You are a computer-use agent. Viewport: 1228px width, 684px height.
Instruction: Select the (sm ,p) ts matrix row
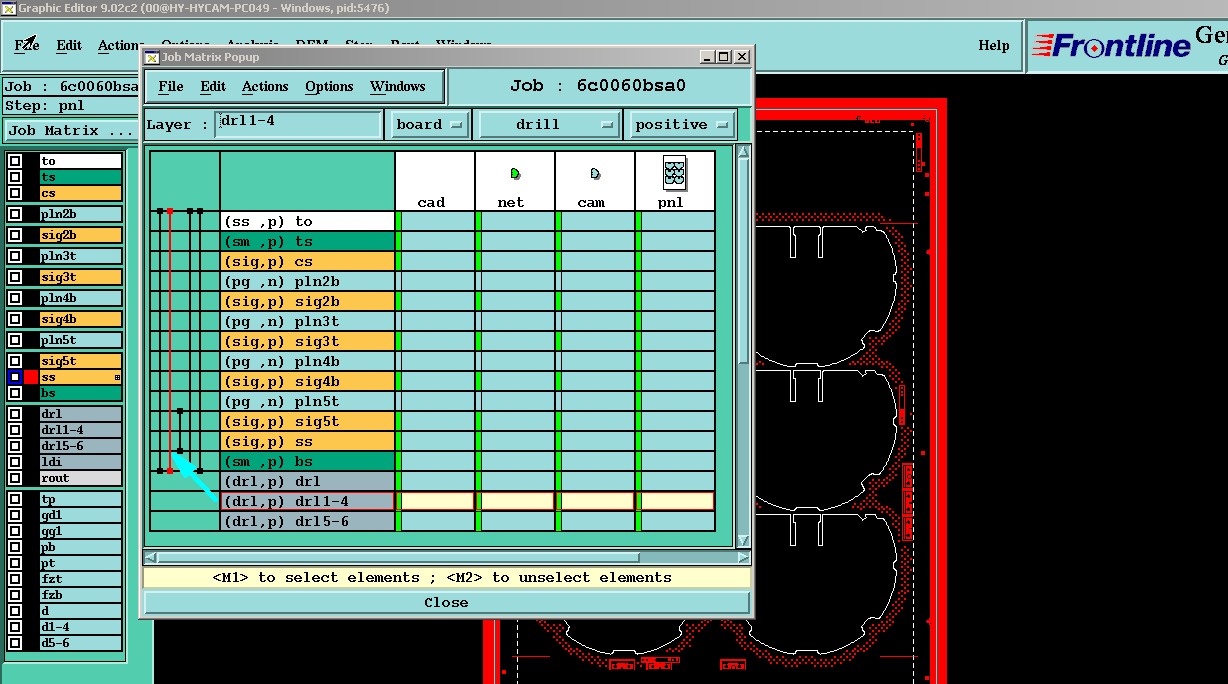pos(308,242)
